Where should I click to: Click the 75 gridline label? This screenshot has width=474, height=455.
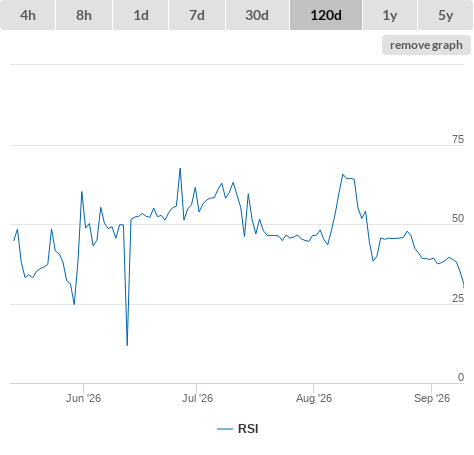(458, 139)
